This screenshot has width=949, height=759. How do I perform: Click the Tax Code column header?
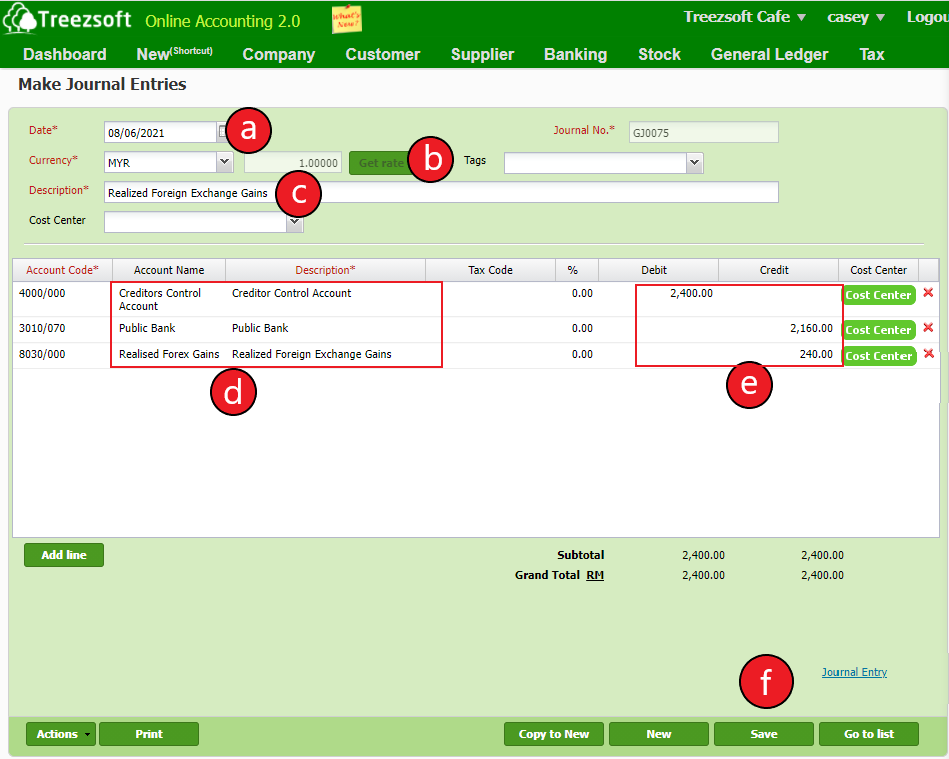pos(490,270)
